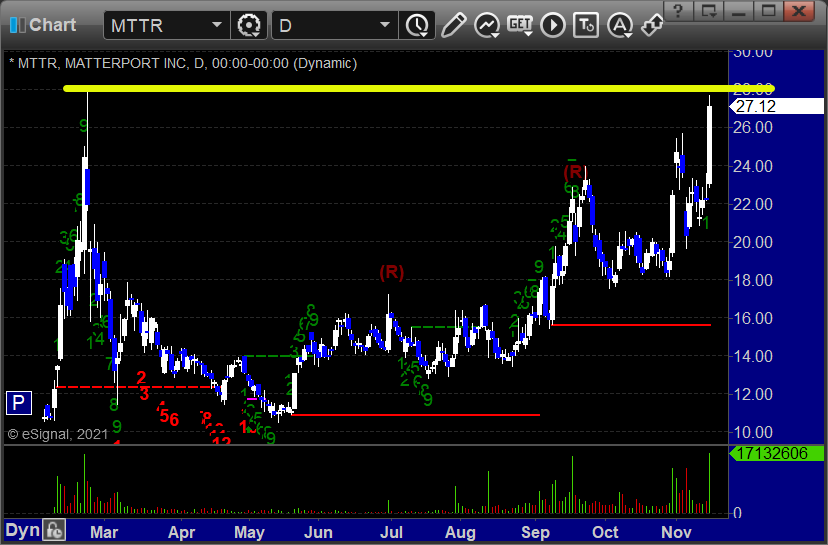Click the Sep label on time axis
The height and width of the screenshot is (545, 828).
(x=535, y=532)
